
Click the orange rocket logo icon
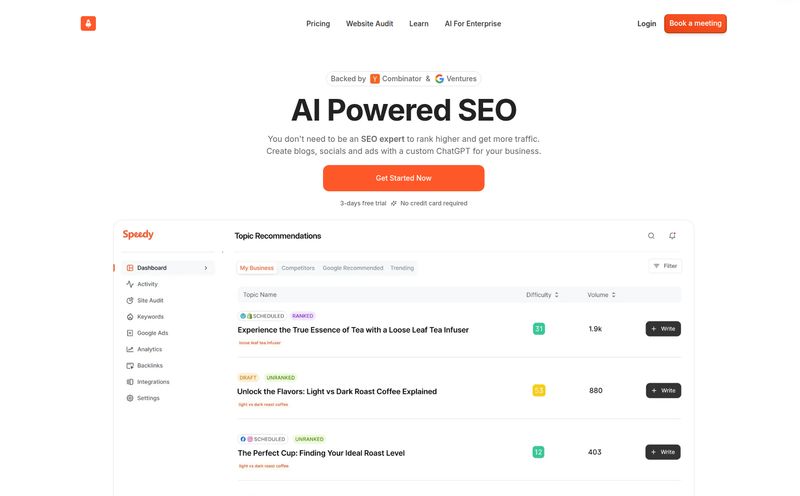88,23
